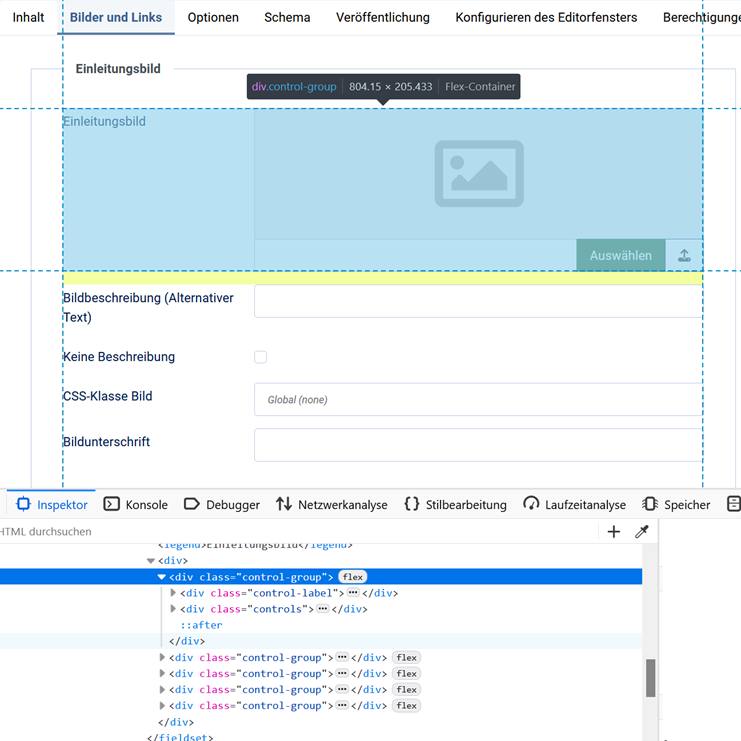Open the Laufzeitanalyse panel
Screen dimensions: 741x741
tap(575, 505)
